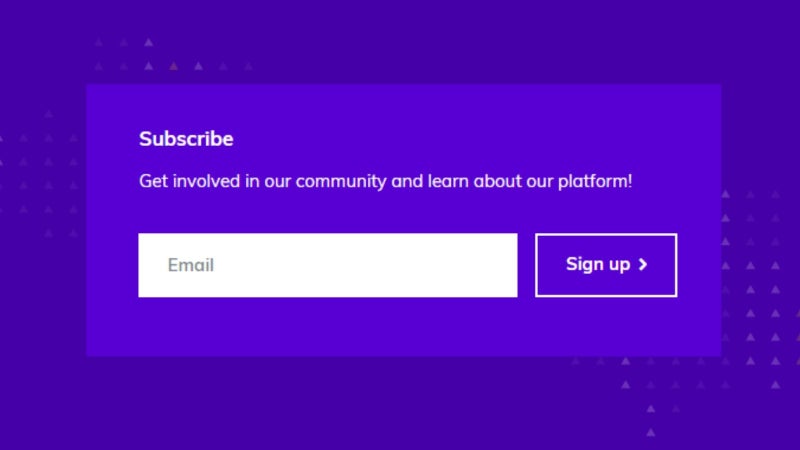
Task: Click the word 'Get' starting the description
Action: click(x=154, y=181)
